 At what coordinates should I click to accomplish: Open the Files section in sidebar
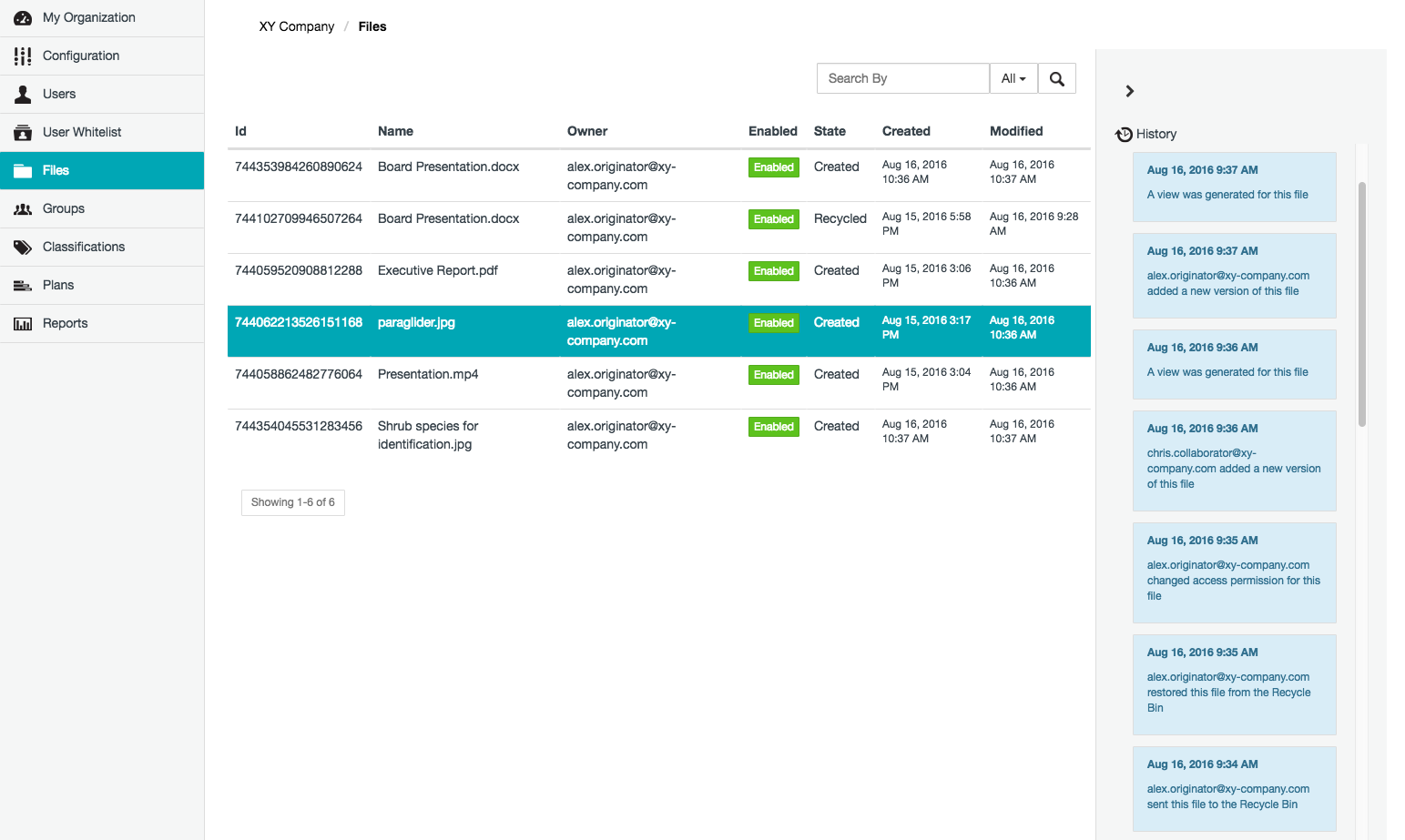(56, 171)
